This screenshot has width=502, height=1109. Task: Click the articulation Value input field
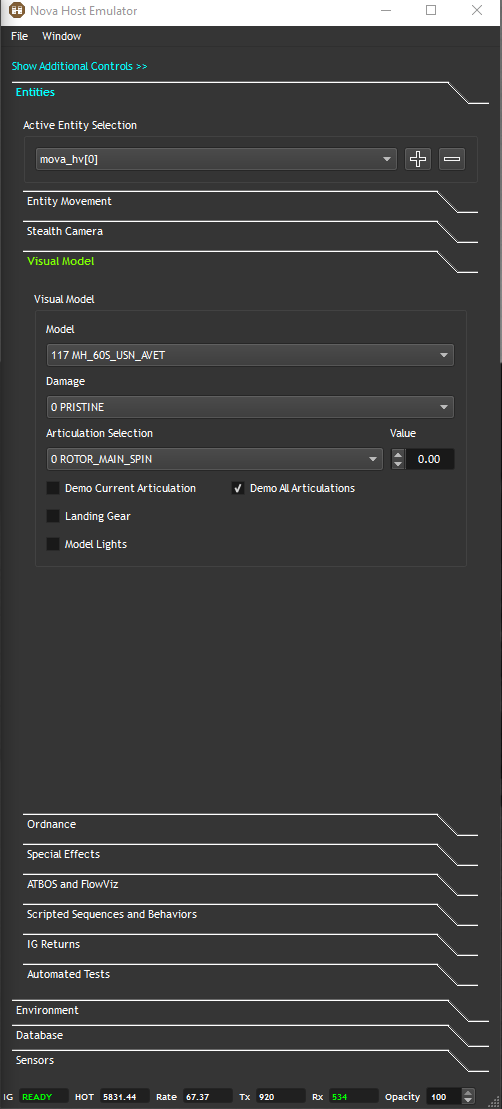click(429, 459)
